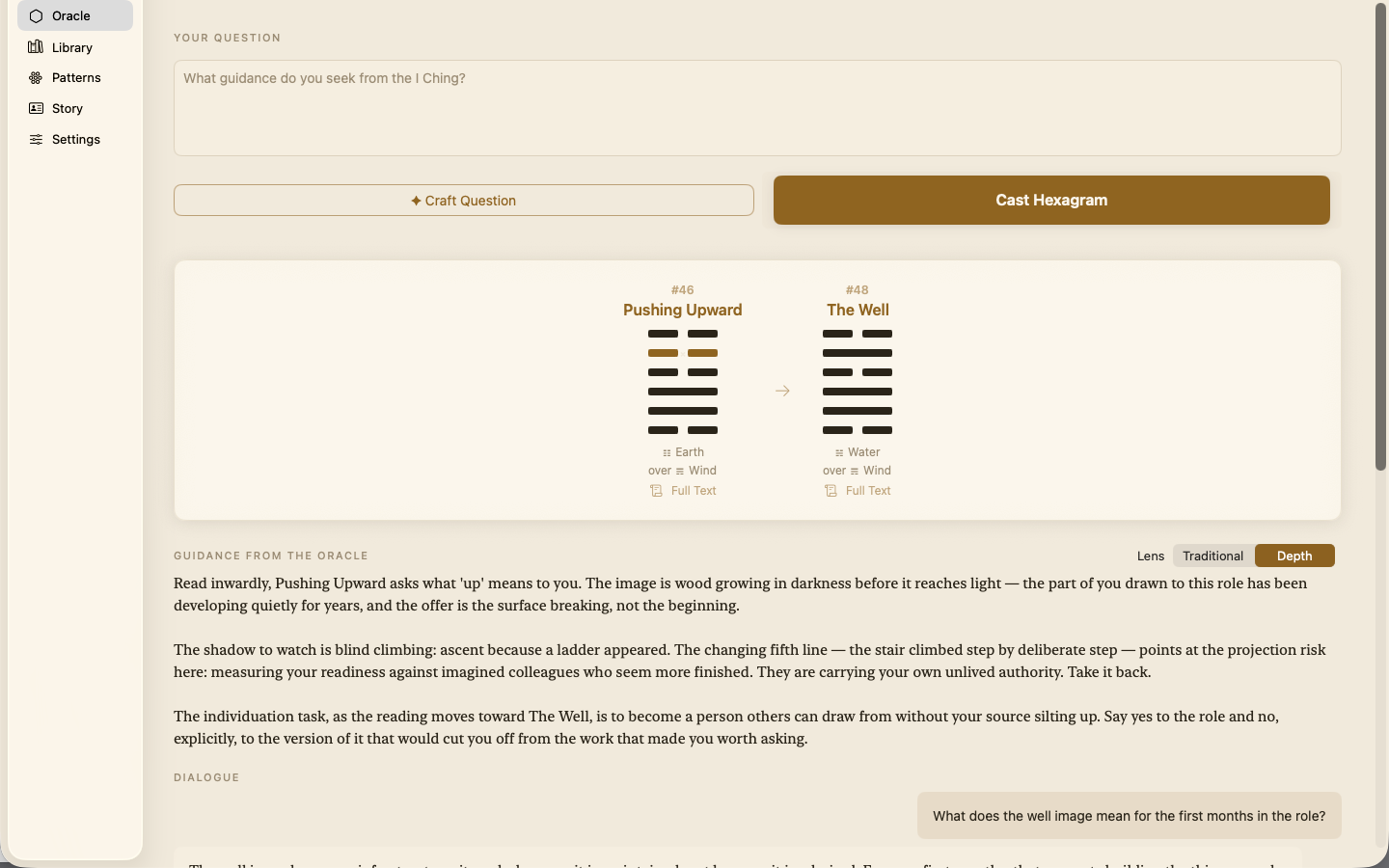Click the 'Lens' label
This screenshot has width=1389, height=868.
pos(1151,556)
